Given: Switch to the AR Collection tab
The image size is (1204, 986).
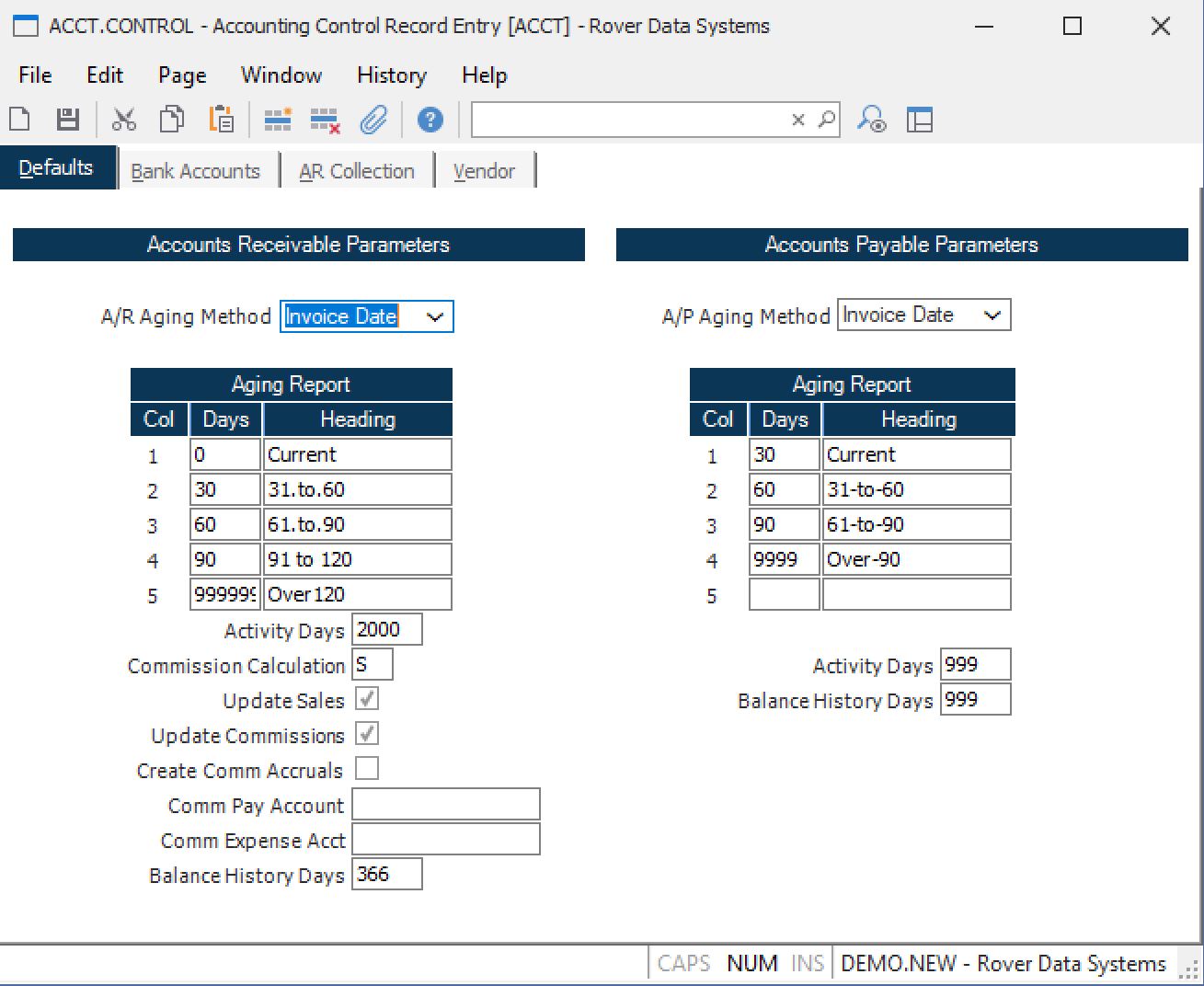Looking at the screenshot, I should click(x=357, y=171).
